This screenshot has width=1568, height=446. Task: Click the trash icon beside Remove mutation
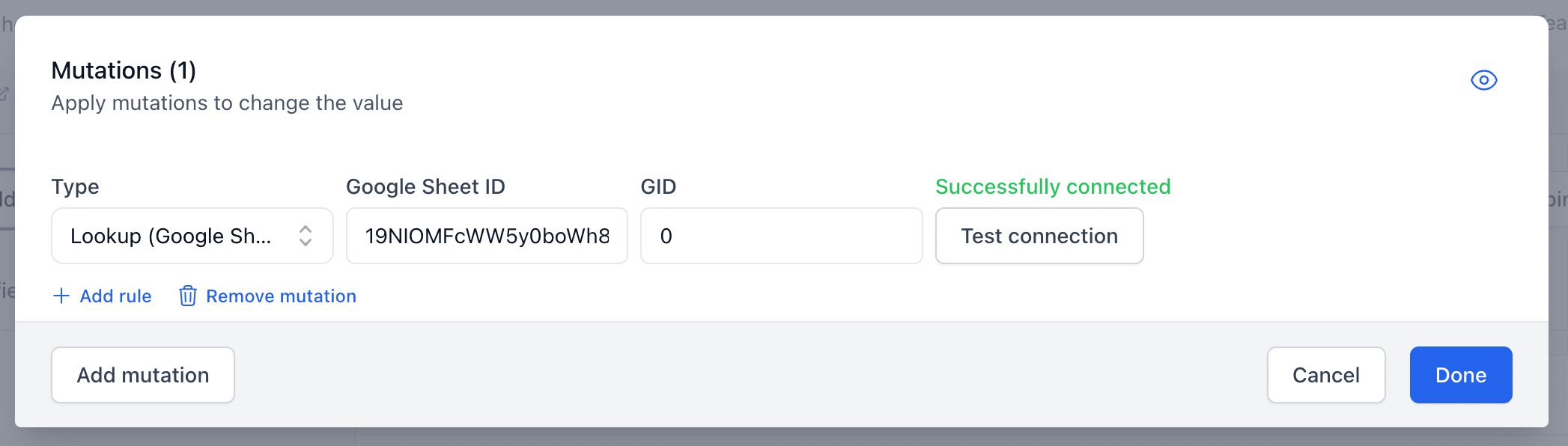[x=188, y=296]
